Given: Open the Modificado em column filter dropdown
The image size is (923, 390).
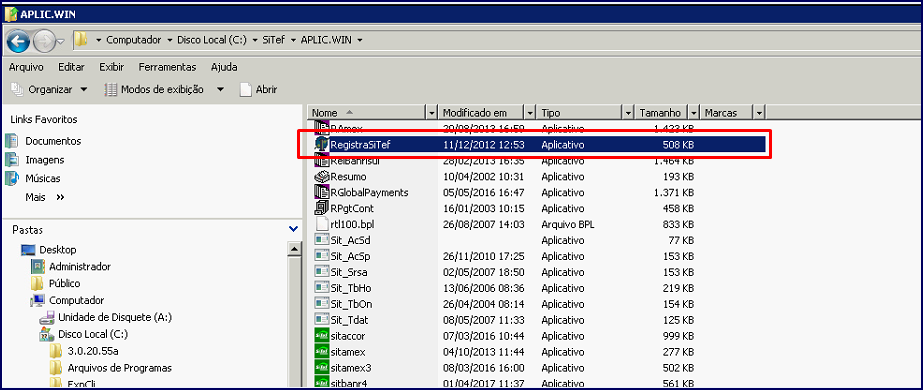Looking at the screenshot, I should click(x=531, y=112).
